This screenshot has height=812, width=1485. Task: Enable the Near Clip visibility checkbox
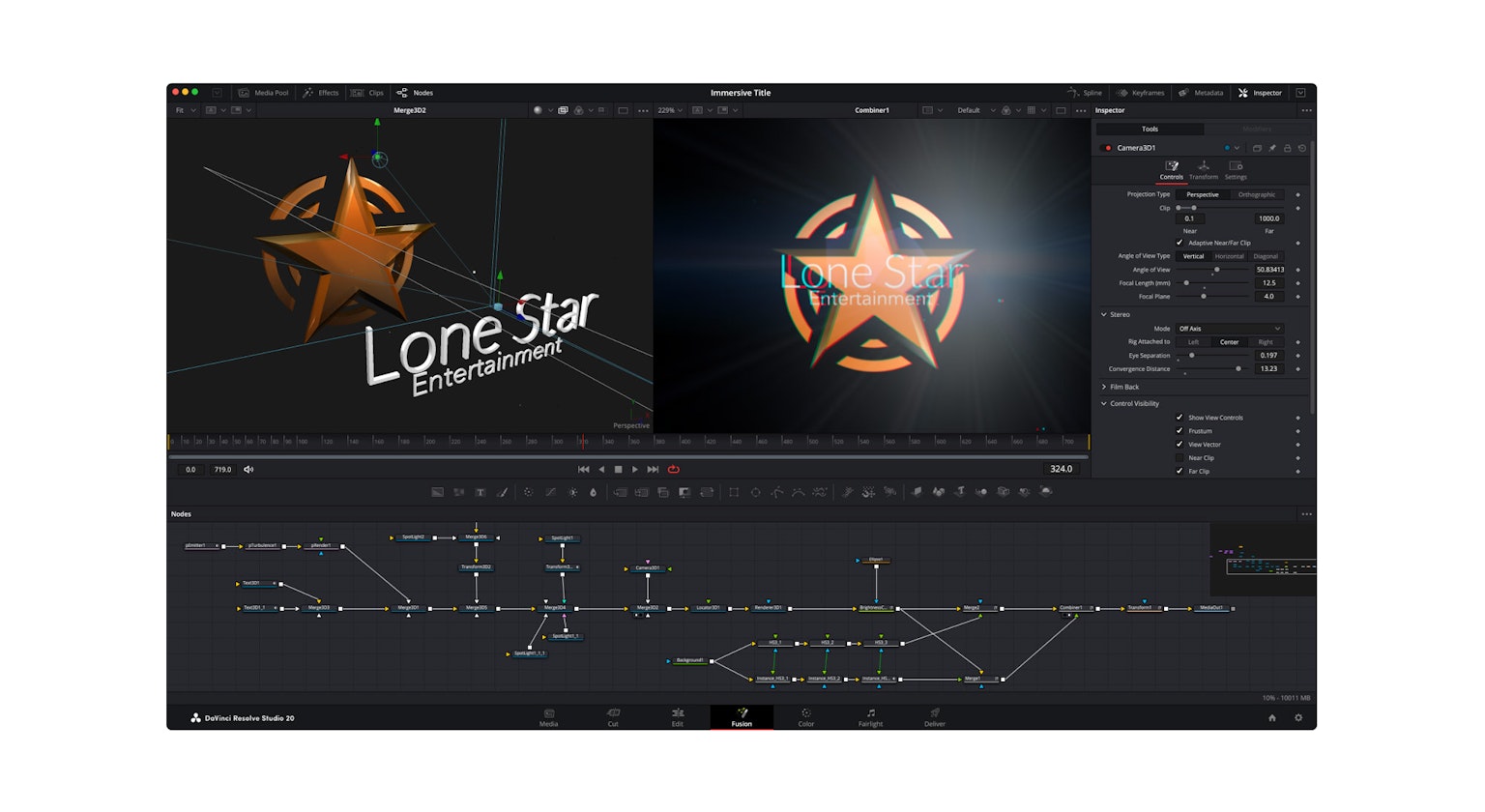[x=1179, y=458]
